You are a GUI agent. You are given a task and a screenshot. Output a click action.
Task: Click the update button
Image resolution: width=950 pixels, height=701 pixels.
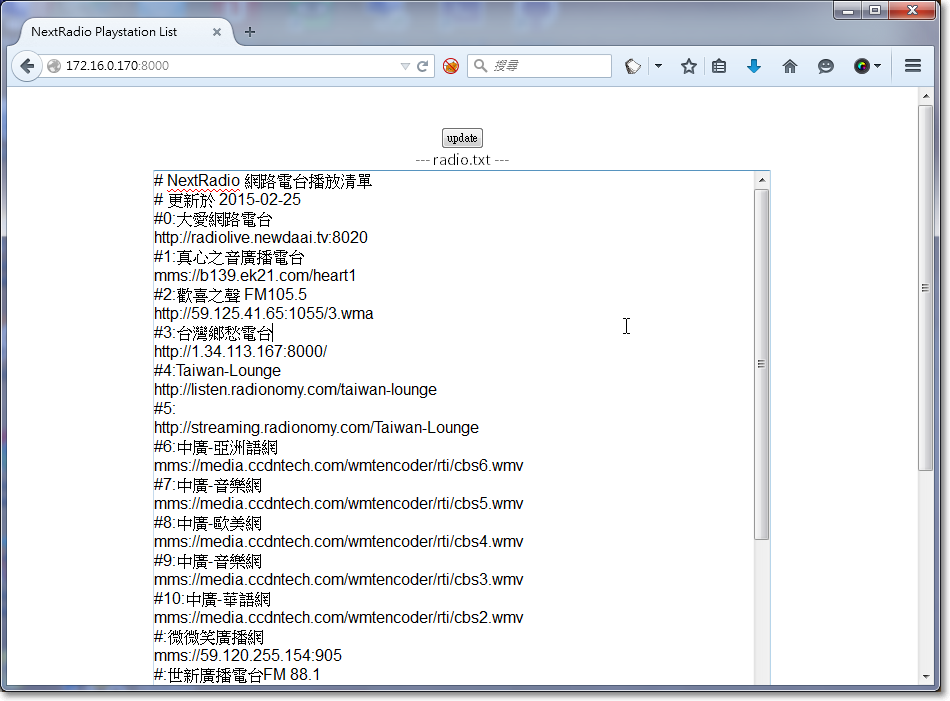(462, 138)
